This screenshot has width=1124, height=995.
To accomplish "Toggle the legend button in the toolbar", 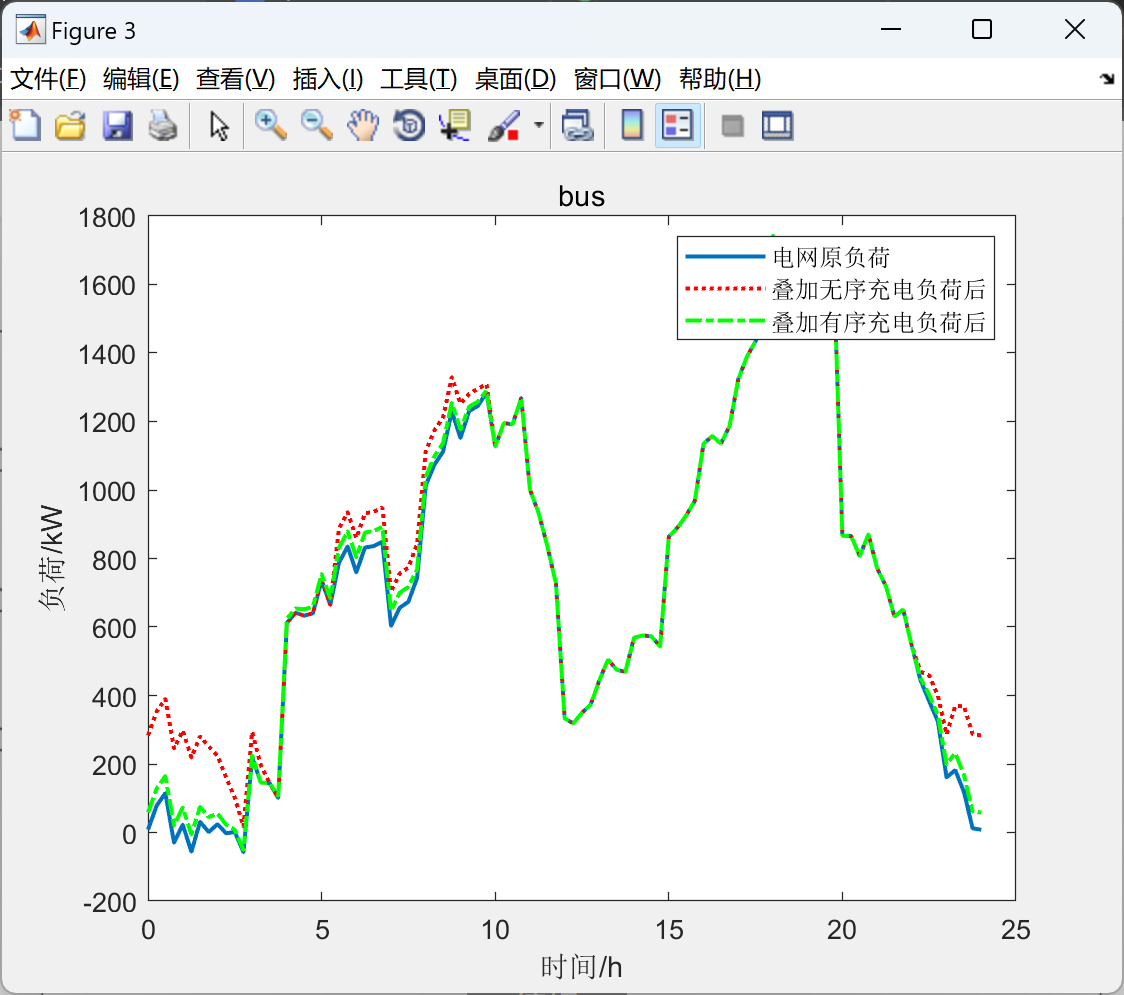I will pyautogui.click(x=677, y=125).
